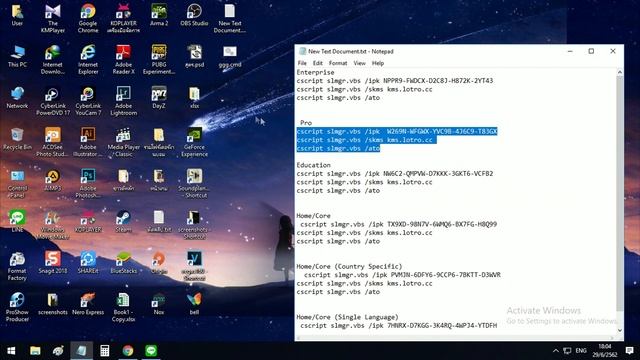Viewport: 640px width, 360px height.
Task: Open the Format menu in Notepad
Action: pyautogui.click(x=338, y=63)
